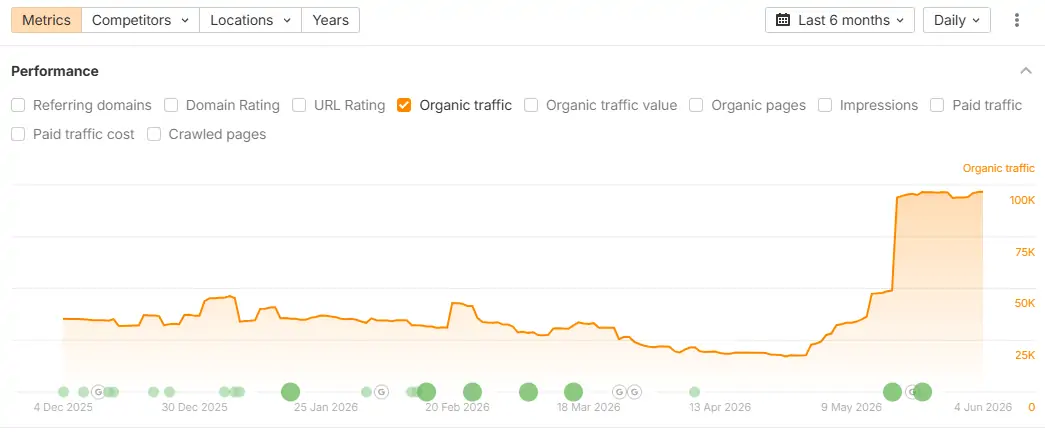The height and width of the screenshot is (432, 1045).
Task: Click the large green marker near 25 Jan 2026
Action: coord(290,392)
